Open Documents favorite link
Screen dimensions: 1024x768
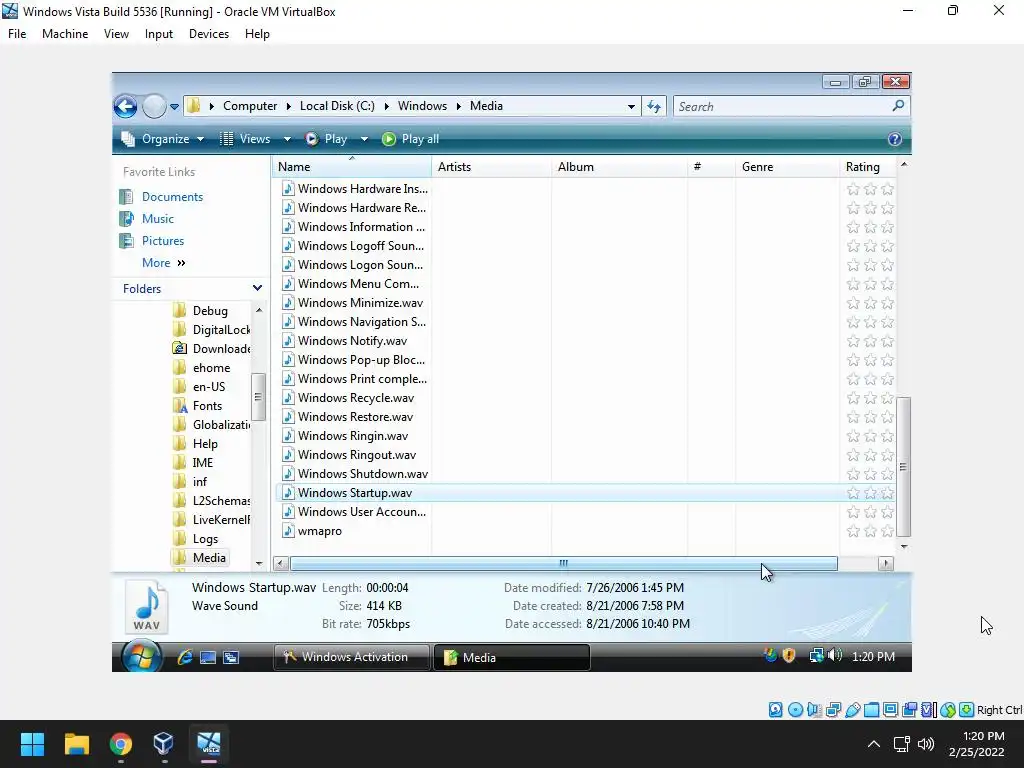click(x=172, y=197)
